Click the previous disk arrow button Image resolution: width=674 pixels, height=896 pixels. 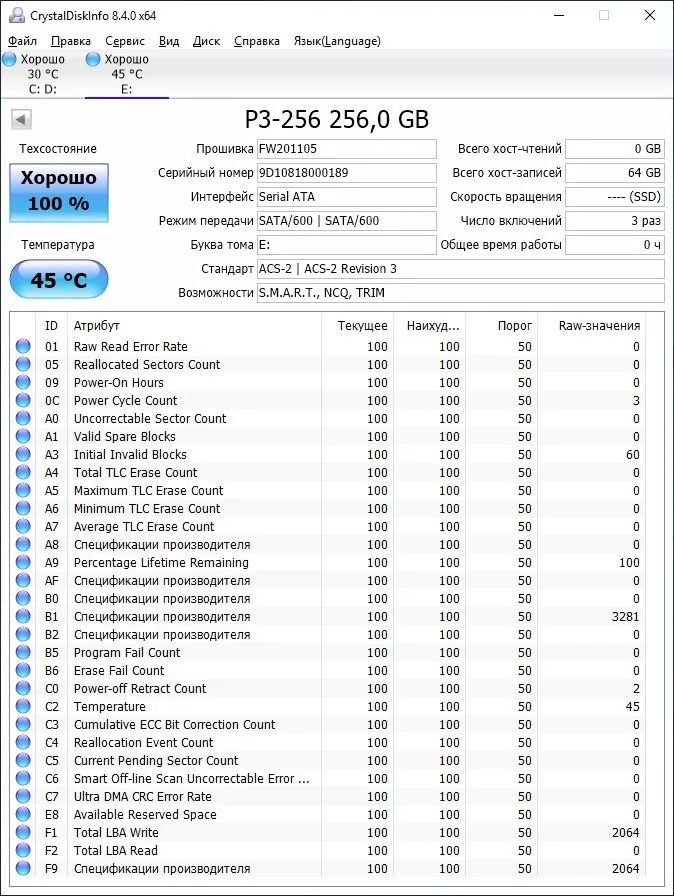coord(21,119)
